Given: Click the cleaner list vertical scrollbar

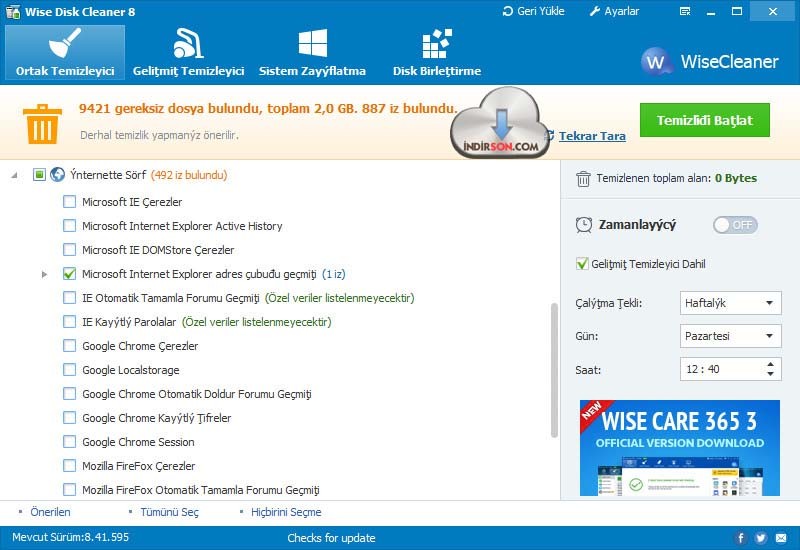Looking at the screenshot, I should coord(554,370).
